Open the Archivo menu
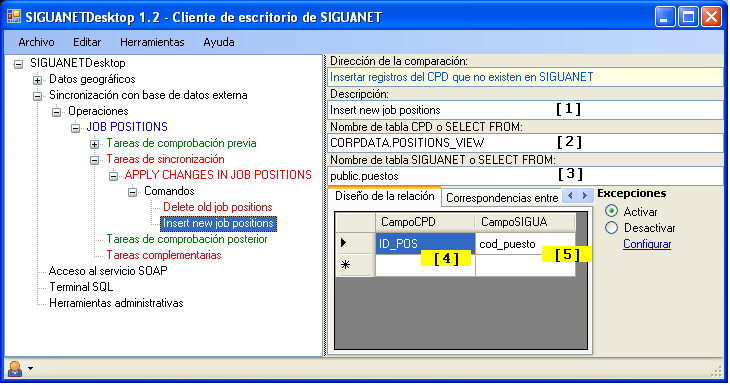730x385 pixels. click(36, 42)
